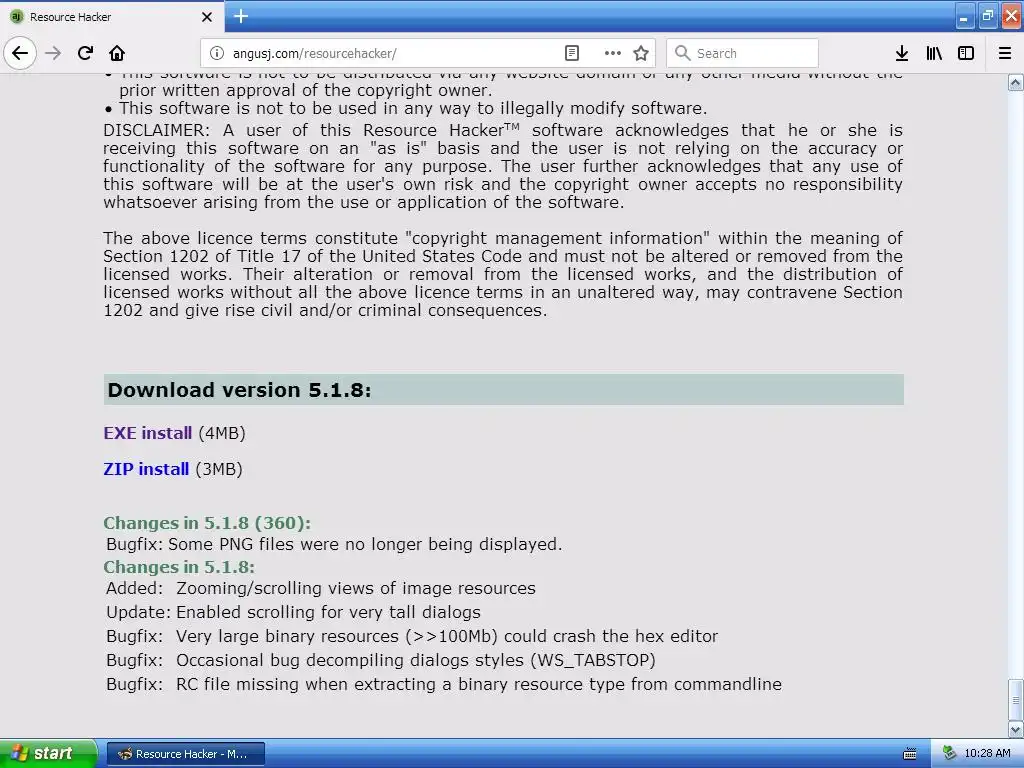Screen dimensions: 1024x768
Task: Open the page actions menu
Action: click(x=613, y=53)
